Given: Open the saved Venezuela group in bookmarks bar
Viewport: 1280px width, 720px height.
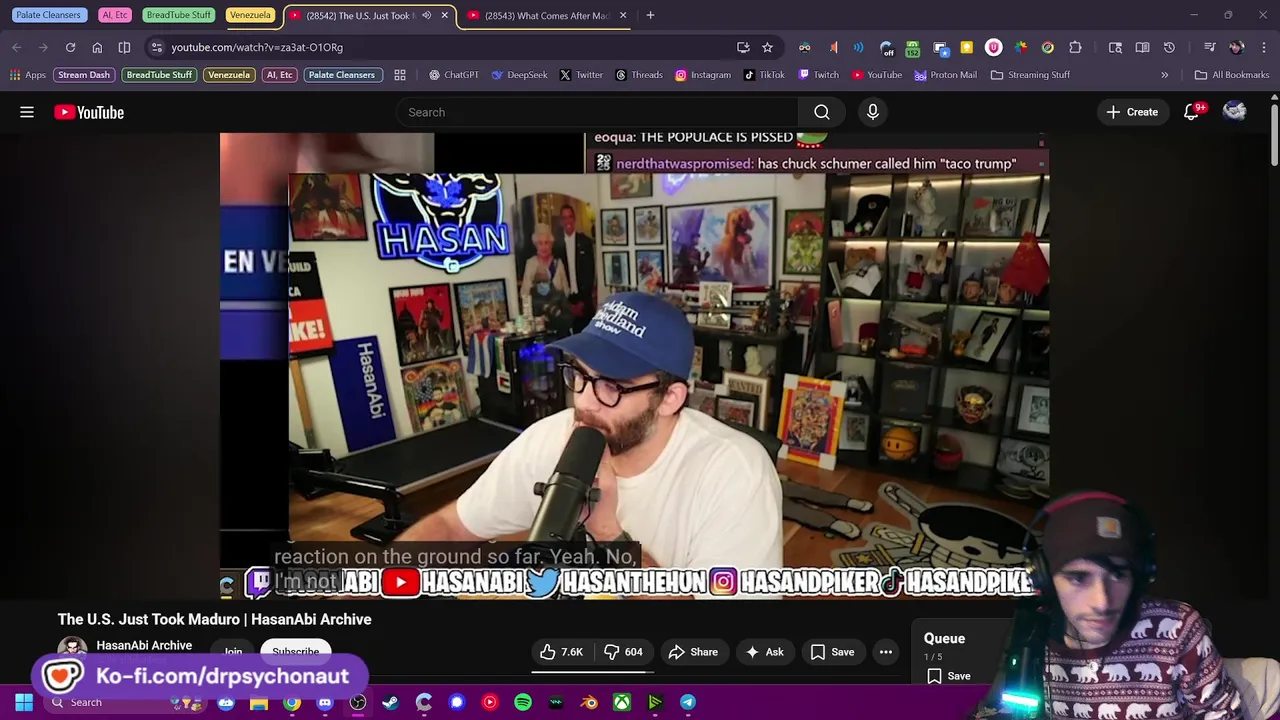Looking at the screenshot, I should [x=229, y=75].
